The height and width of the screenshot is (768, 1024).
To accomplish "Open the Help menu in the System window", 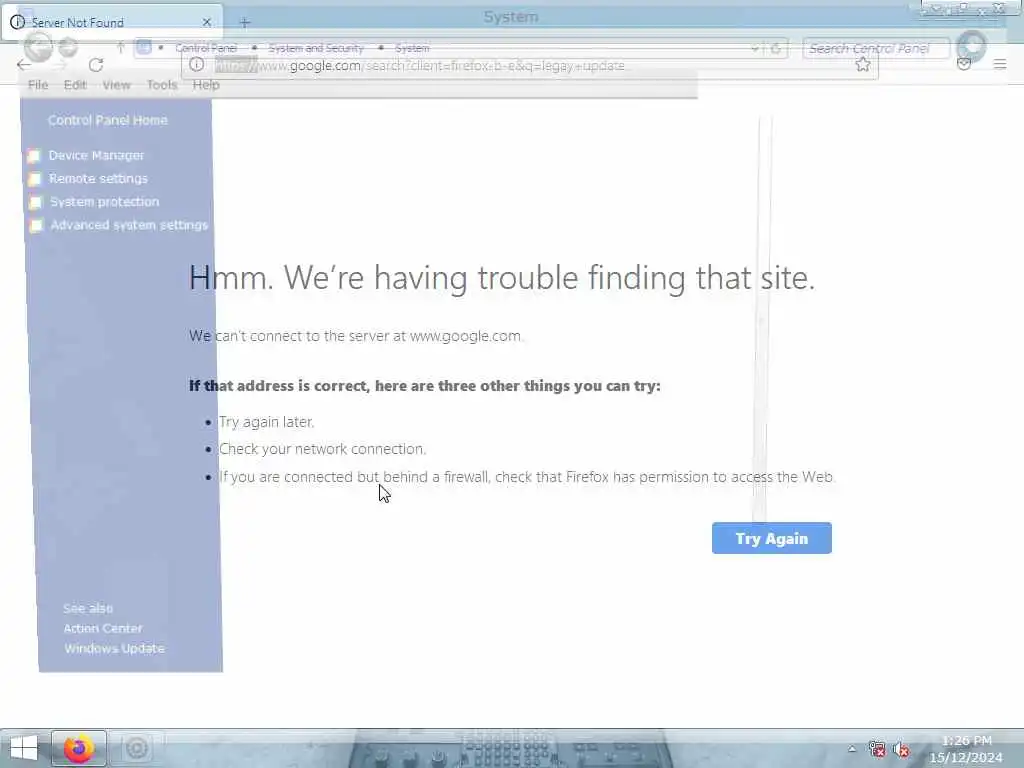I will pos(206,85).
